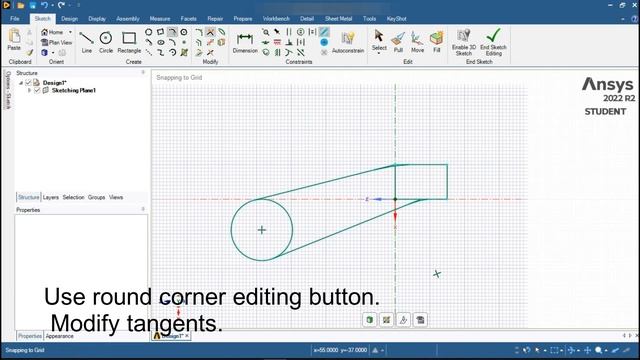640x360 pixels.
Task: Expand the Sketching Plane1 tree node
Action: pyautogui.click(x=29, y=91)
